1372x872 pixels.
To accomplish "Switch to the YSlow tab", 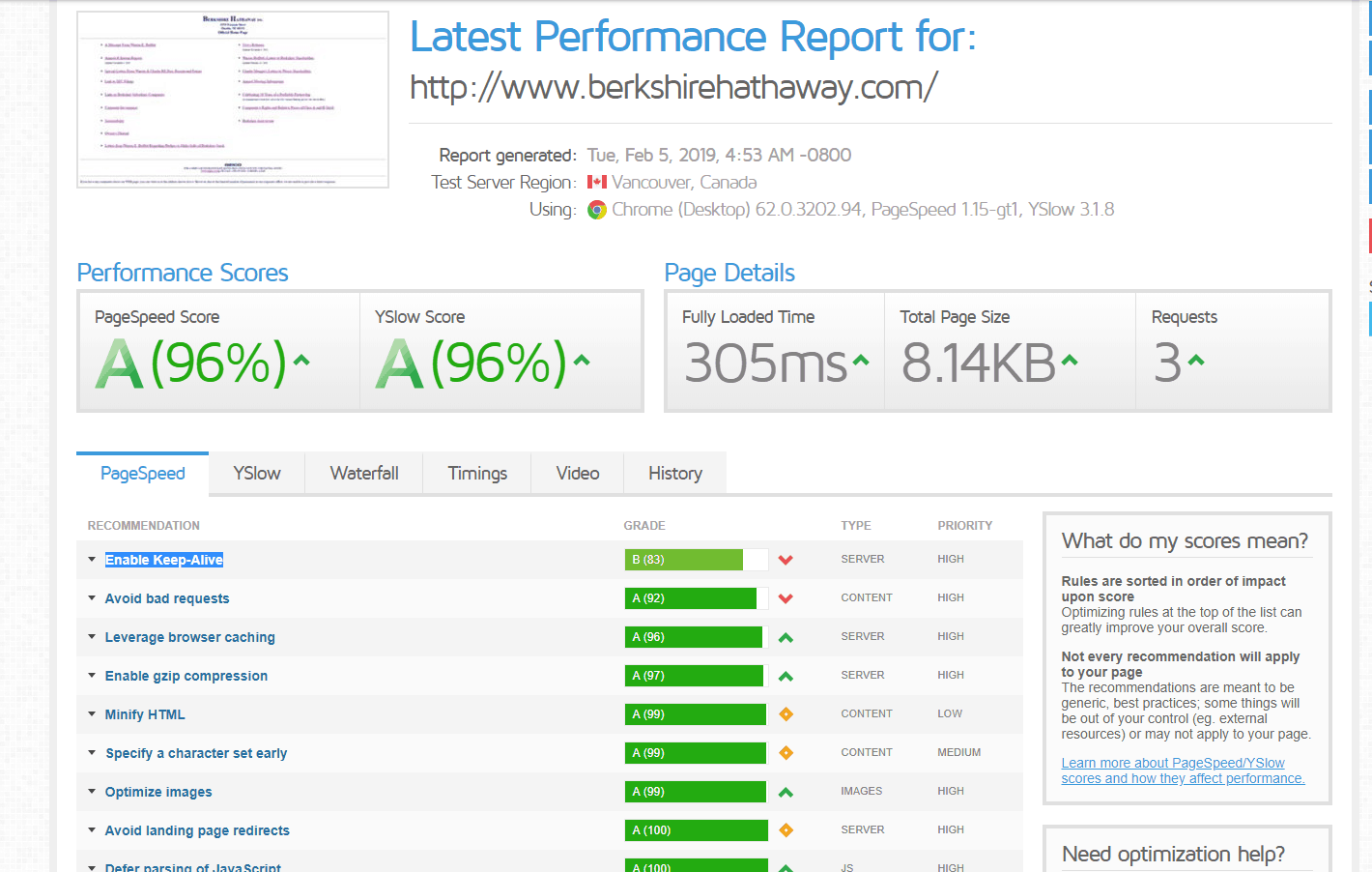I will (257, 474).
